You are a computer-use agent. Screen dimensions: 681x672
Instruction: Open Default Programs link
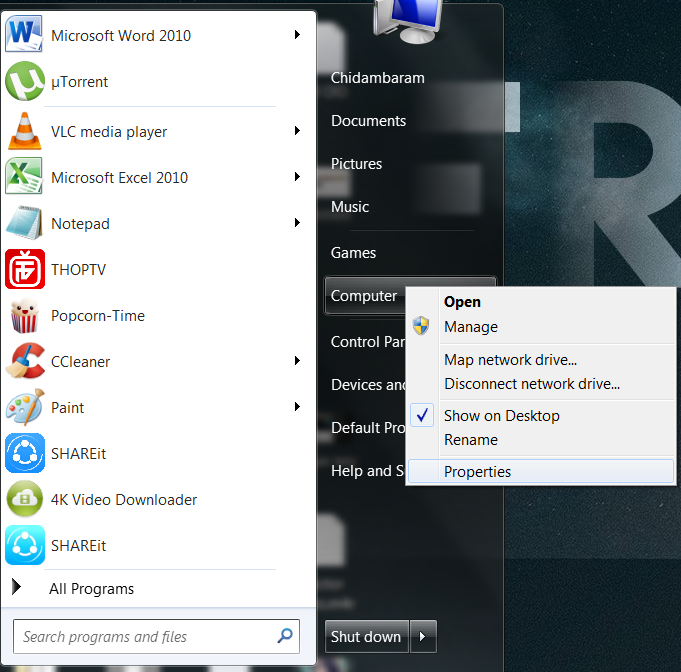[368, 428]
